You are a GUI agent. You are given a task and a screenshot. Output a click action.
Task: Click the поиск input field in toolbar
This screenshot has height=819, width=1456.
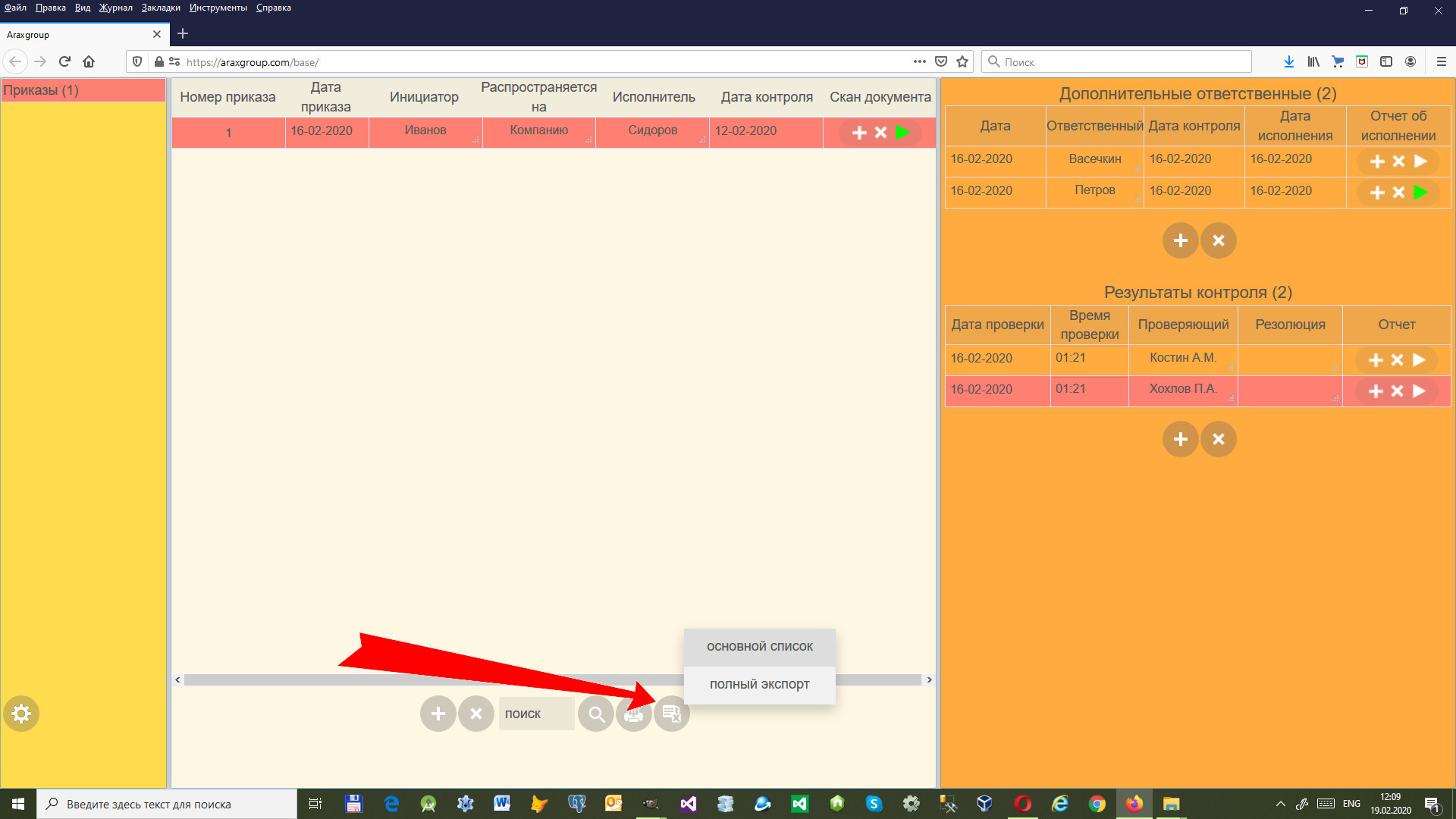pos(537,713)
